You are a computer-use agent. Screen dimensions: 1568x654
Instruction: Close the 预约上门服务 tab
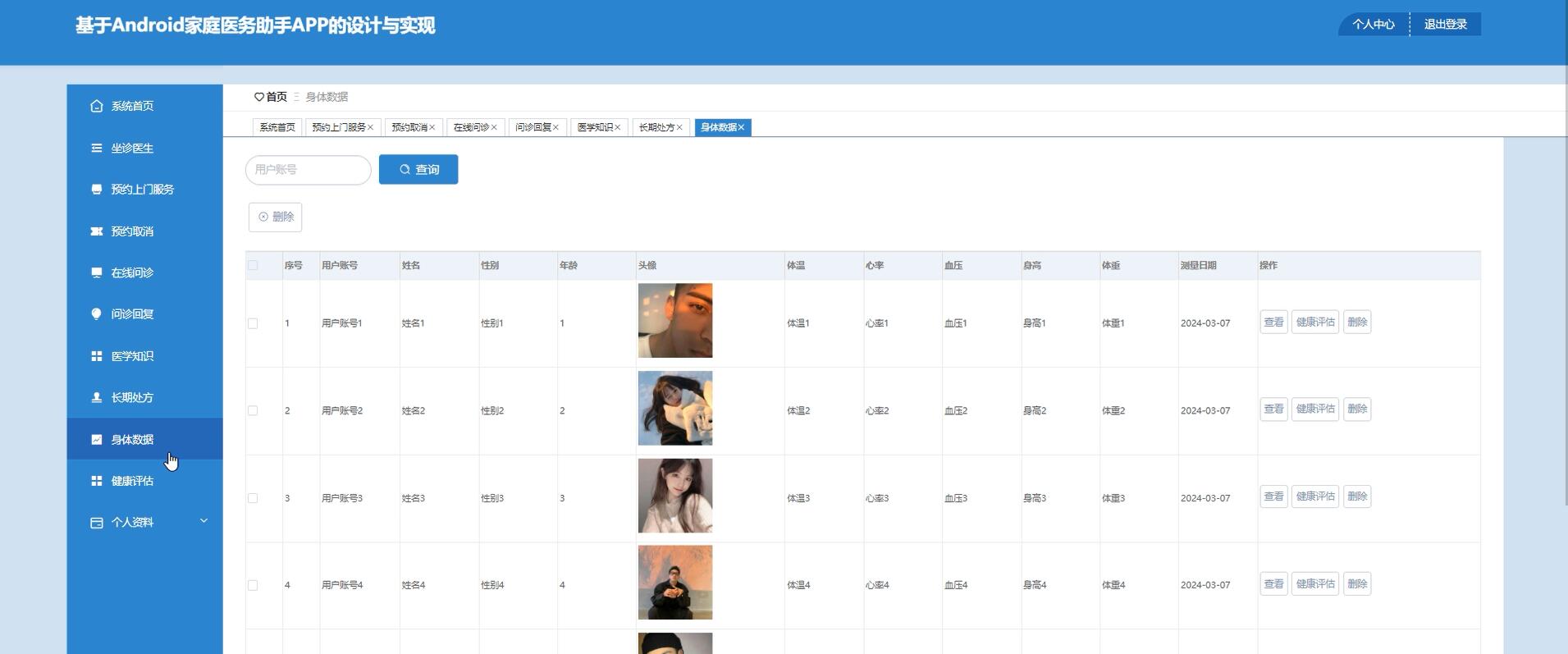[x=370, y=127]
